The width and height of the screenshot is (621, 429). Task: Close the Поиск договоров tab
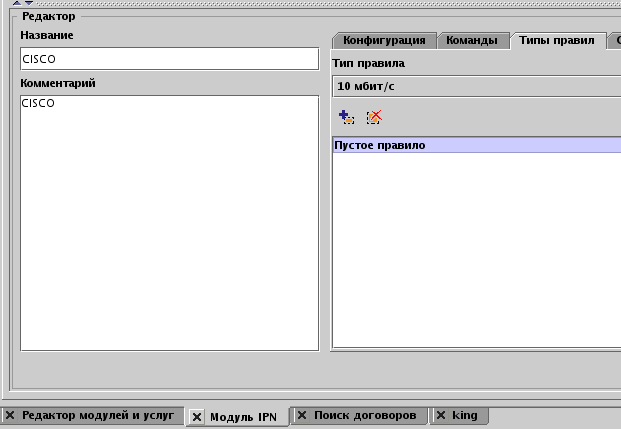click(301, 414)
